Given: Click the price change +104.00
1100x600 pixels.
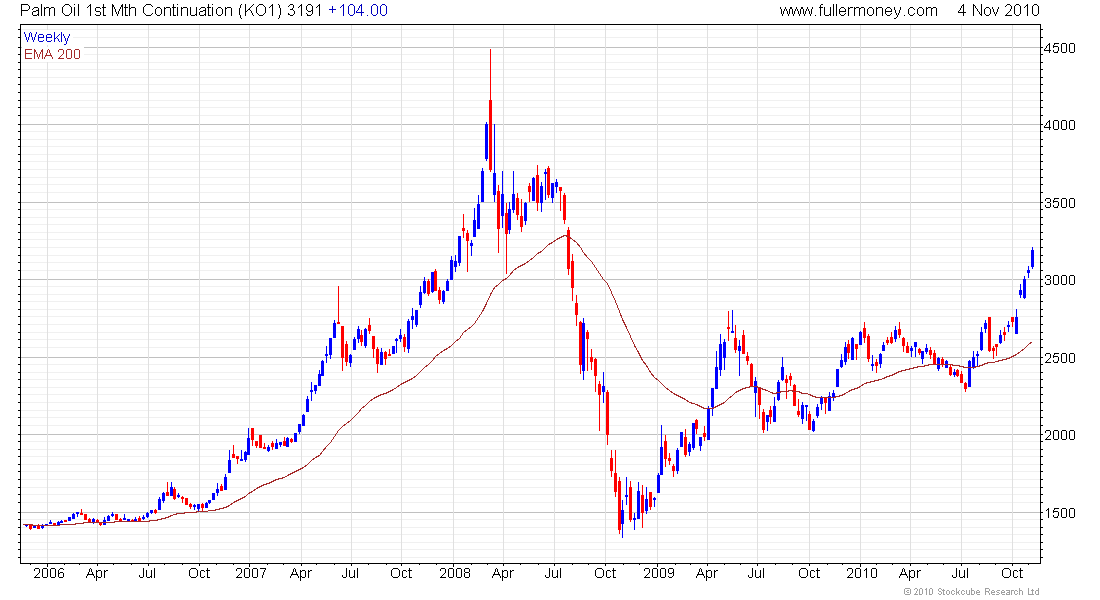Looking at the screenshot, I should pyautogui.click(x=358, y=11).
